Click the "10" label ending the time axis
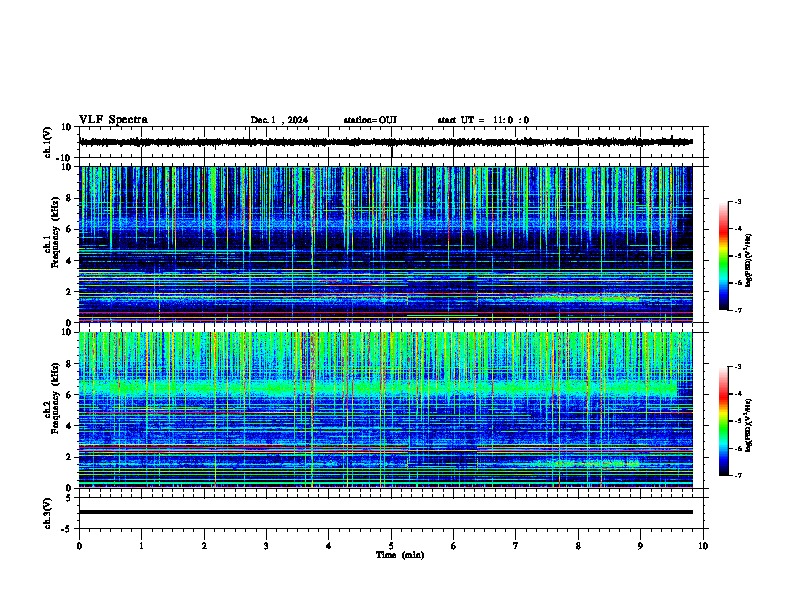The width and height of the screenshot is (792, 612). [x=703, y=546]
